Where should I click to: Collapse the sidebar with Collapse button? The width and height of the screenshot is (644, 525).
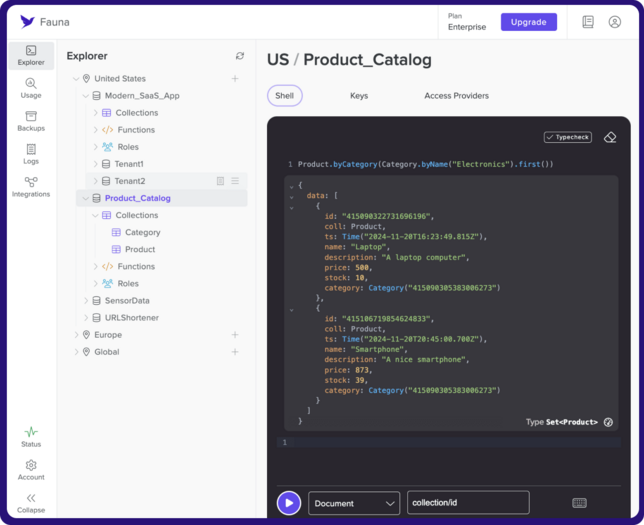click(x=31, y=502)
